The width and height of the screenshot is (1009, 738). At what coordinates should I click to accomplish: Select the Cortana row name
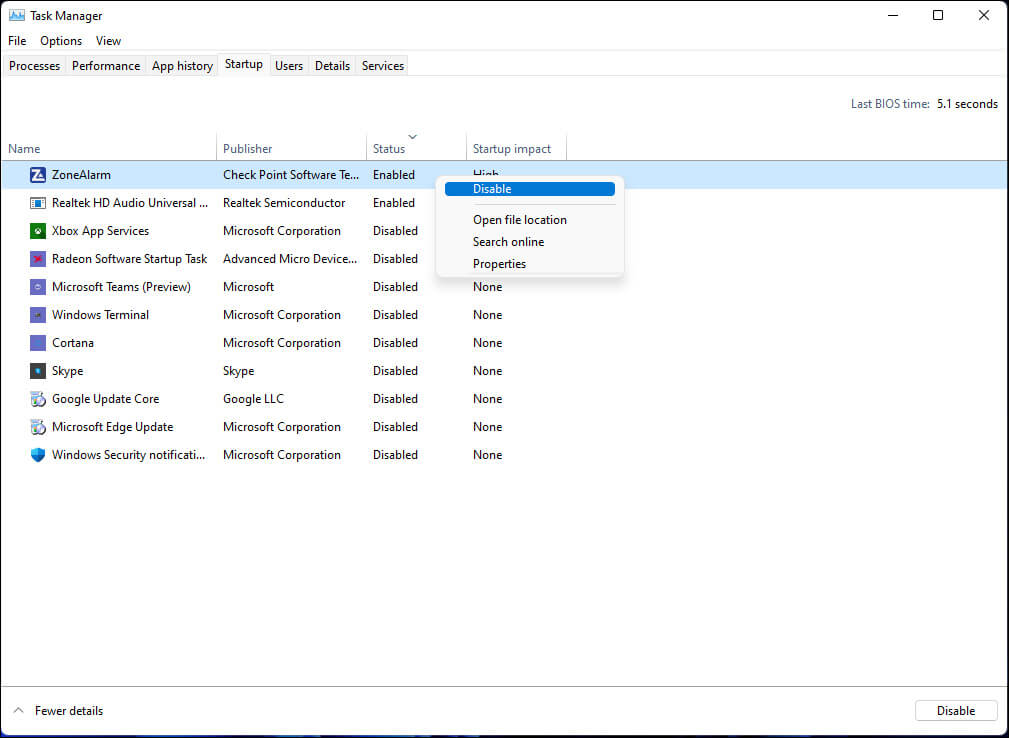(73, 343)
